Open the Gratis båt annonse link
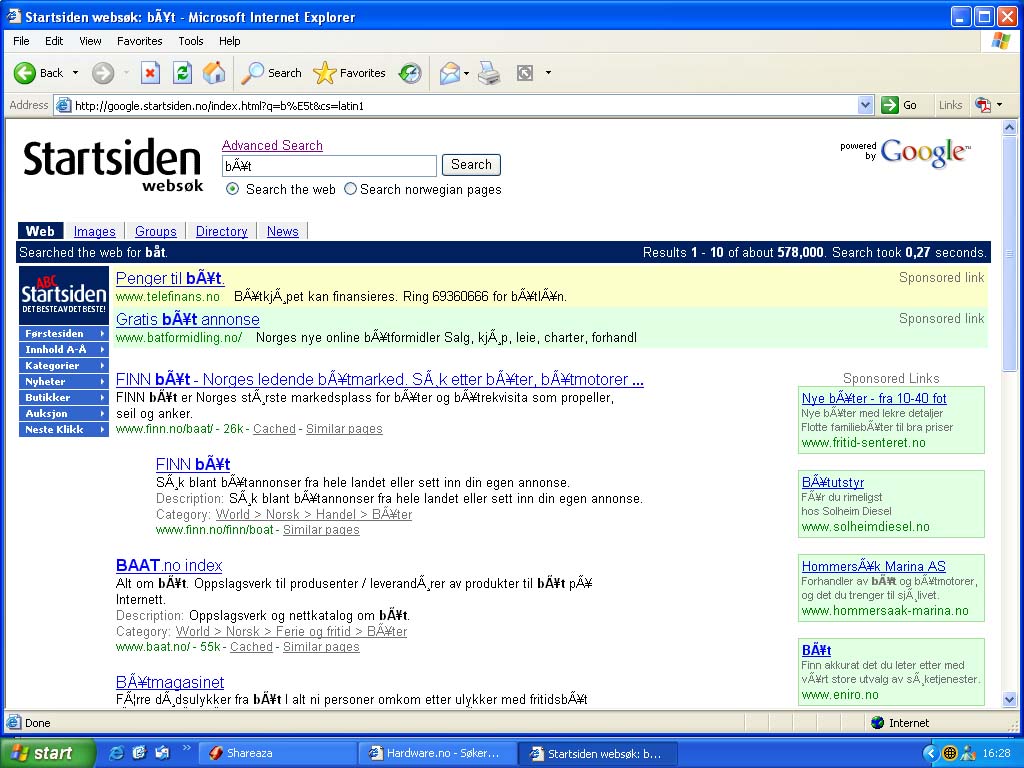The width and height of the screenshot is (1024, 768). [x=187, y=319]
